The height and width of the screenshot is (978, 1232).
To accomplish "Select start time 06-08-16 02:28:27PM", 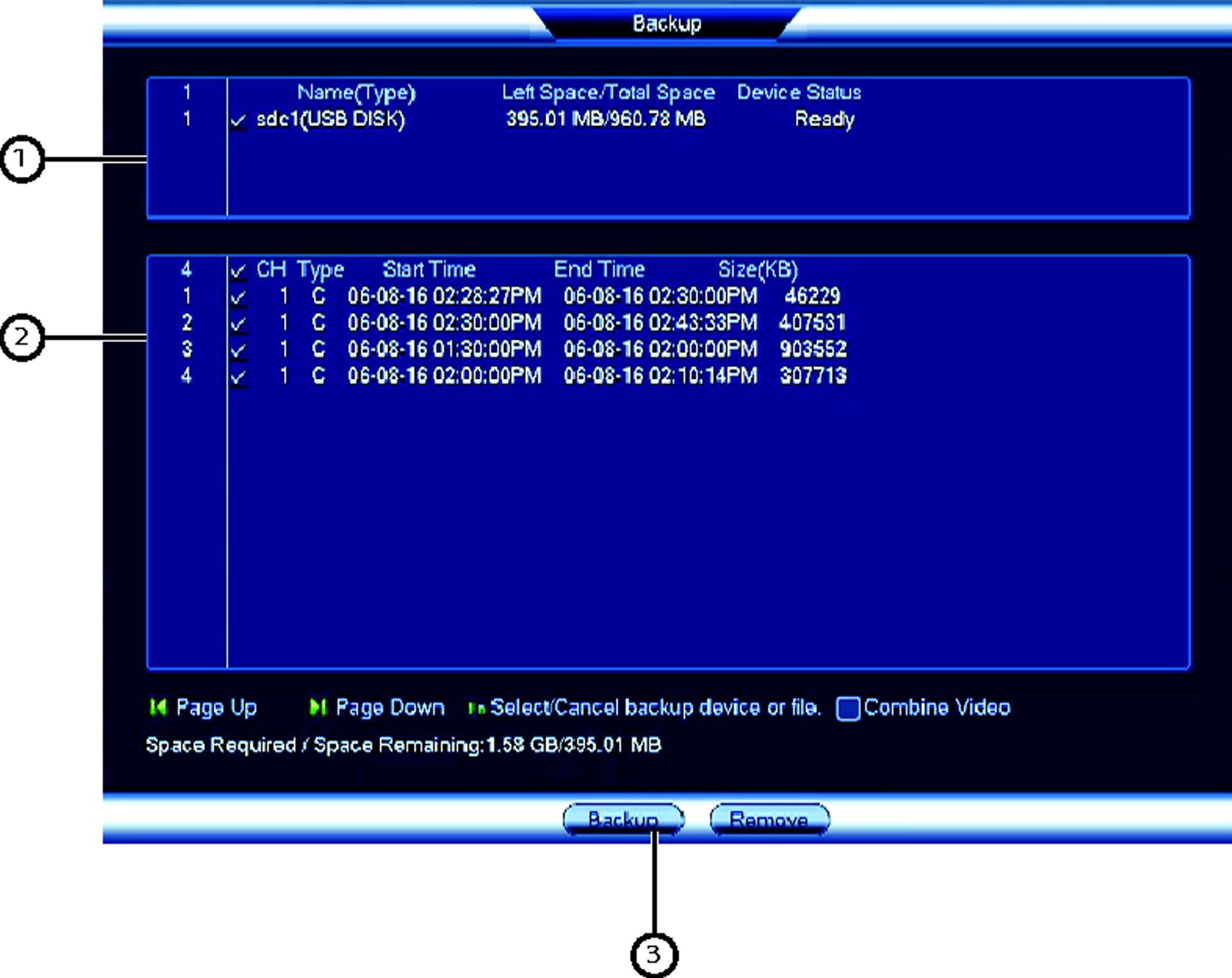I will [444, 296].
